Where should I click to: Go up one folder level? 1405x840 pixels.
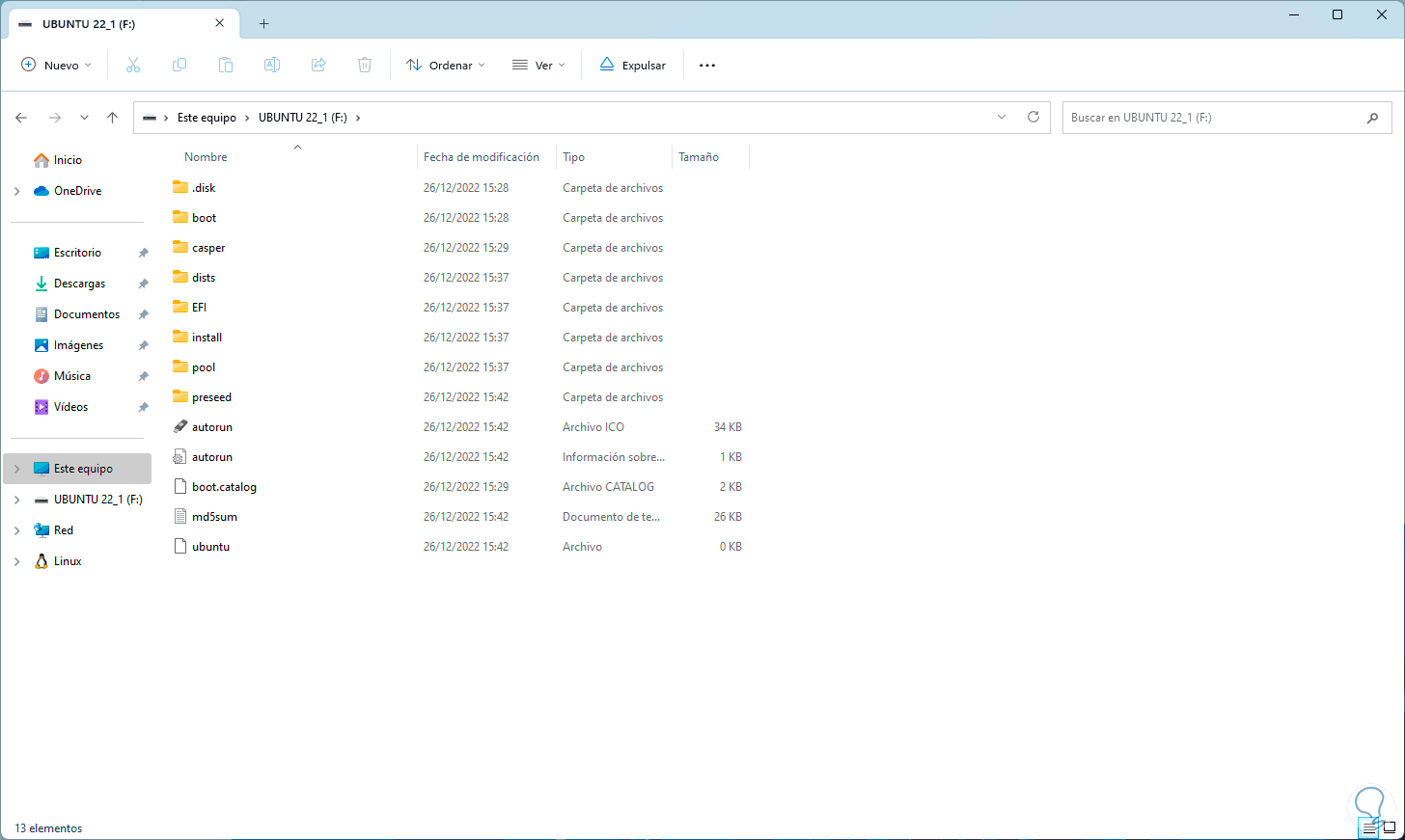click(113, 118)
